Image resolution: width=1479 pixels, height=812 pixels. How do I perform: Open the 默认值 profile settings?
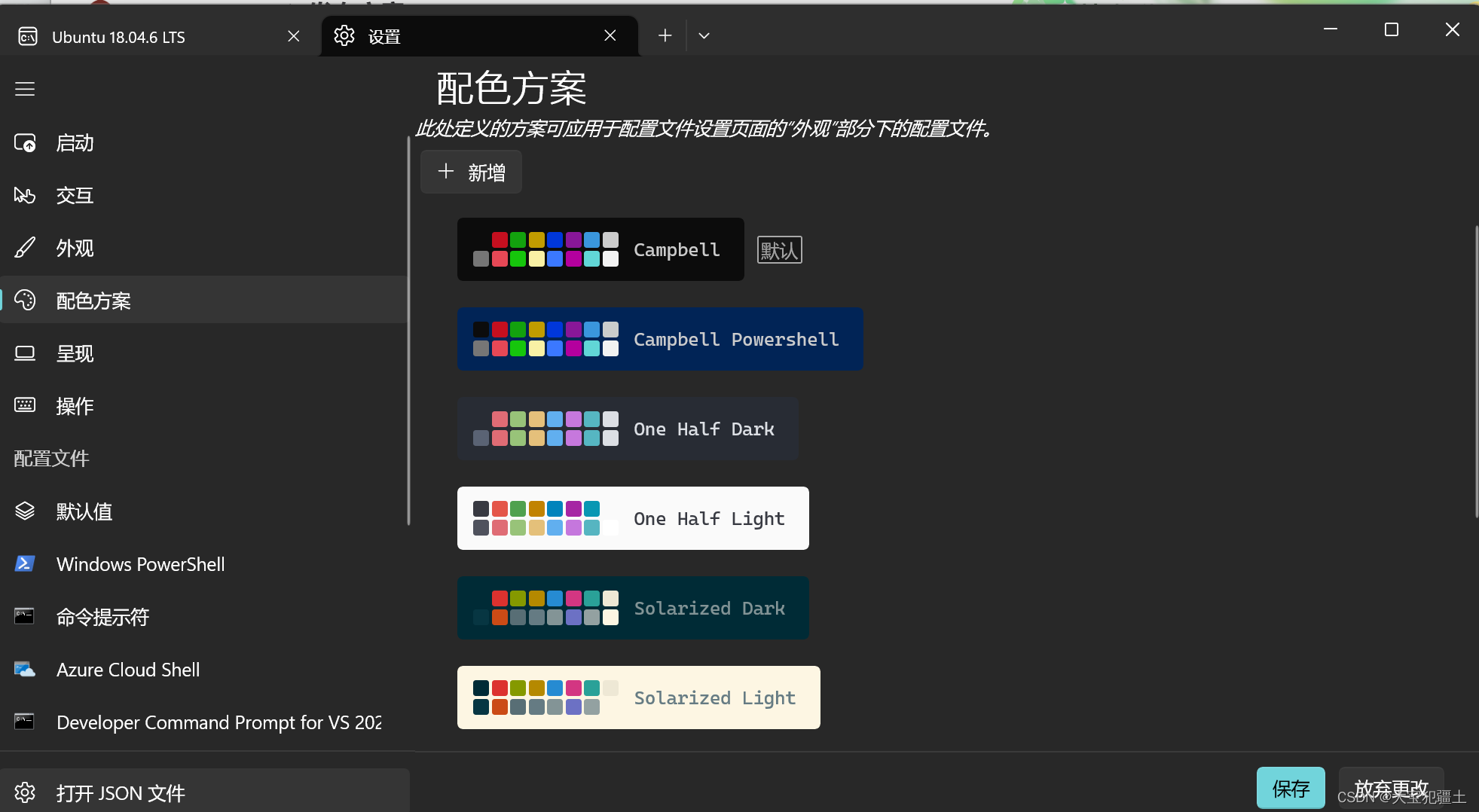point(204,511)
